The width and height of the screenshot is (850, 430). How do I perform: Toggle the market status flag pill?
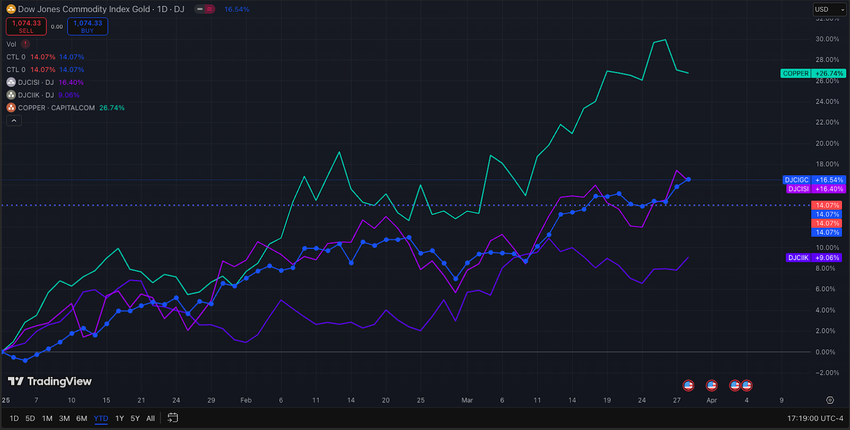[x=210, y=9]
